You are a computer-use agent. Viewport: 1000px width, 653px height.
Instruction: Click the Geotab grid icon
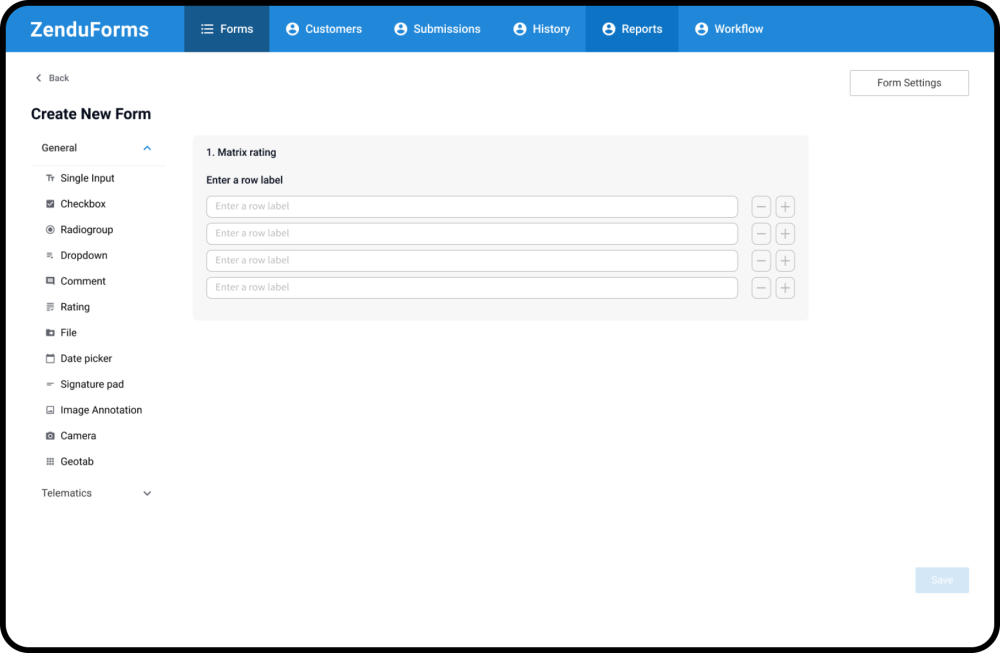[50, 462]
